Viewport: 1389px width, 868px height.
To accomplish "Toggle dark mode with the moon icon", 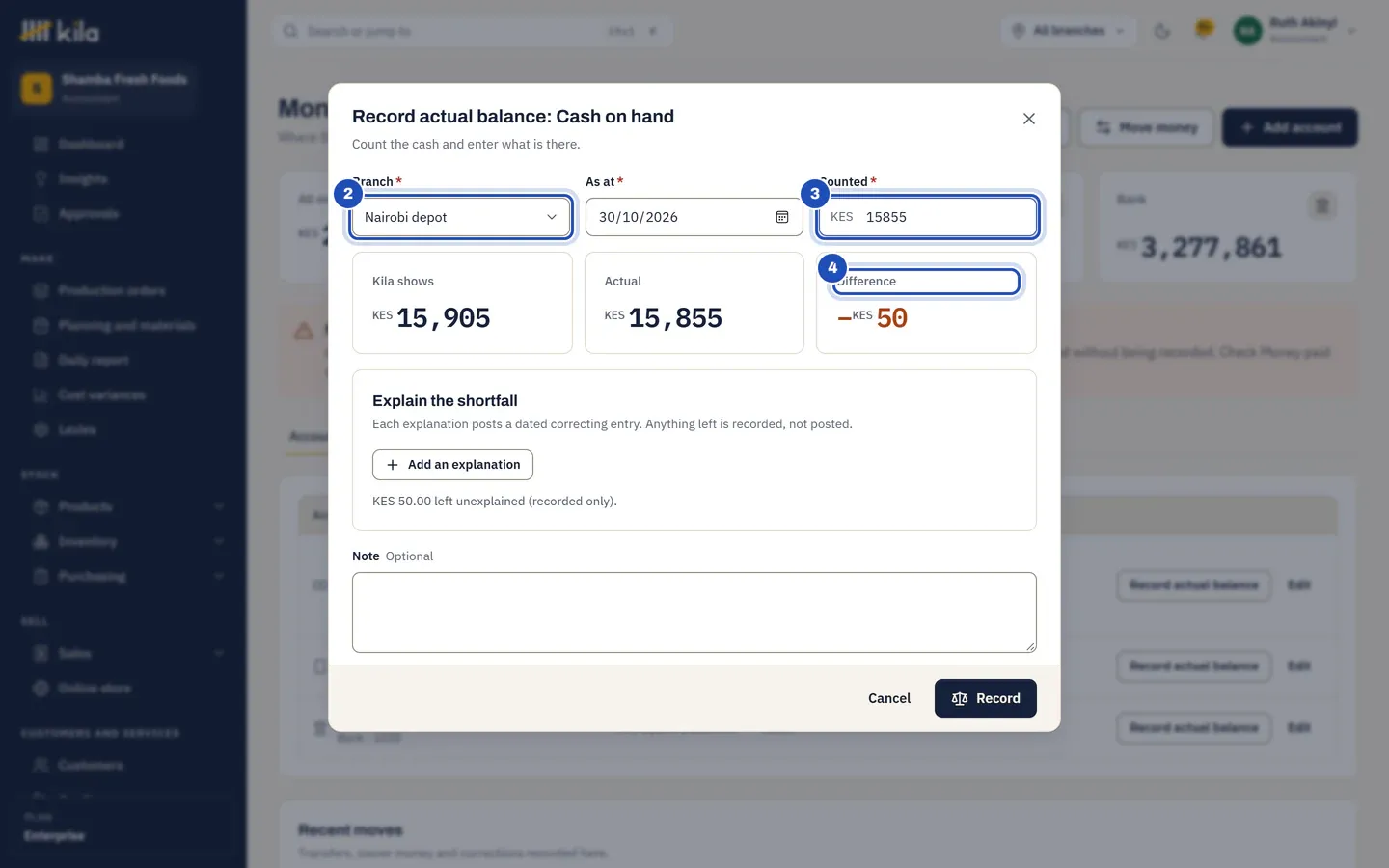I will [x=1162, y=31].
